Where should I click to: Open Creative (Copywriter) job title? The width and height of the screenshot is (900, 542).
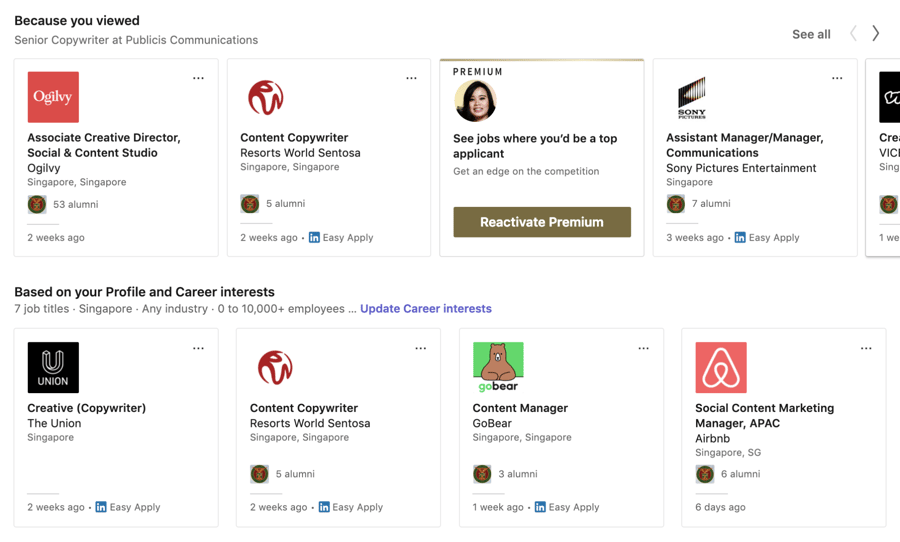coord(87,408)
